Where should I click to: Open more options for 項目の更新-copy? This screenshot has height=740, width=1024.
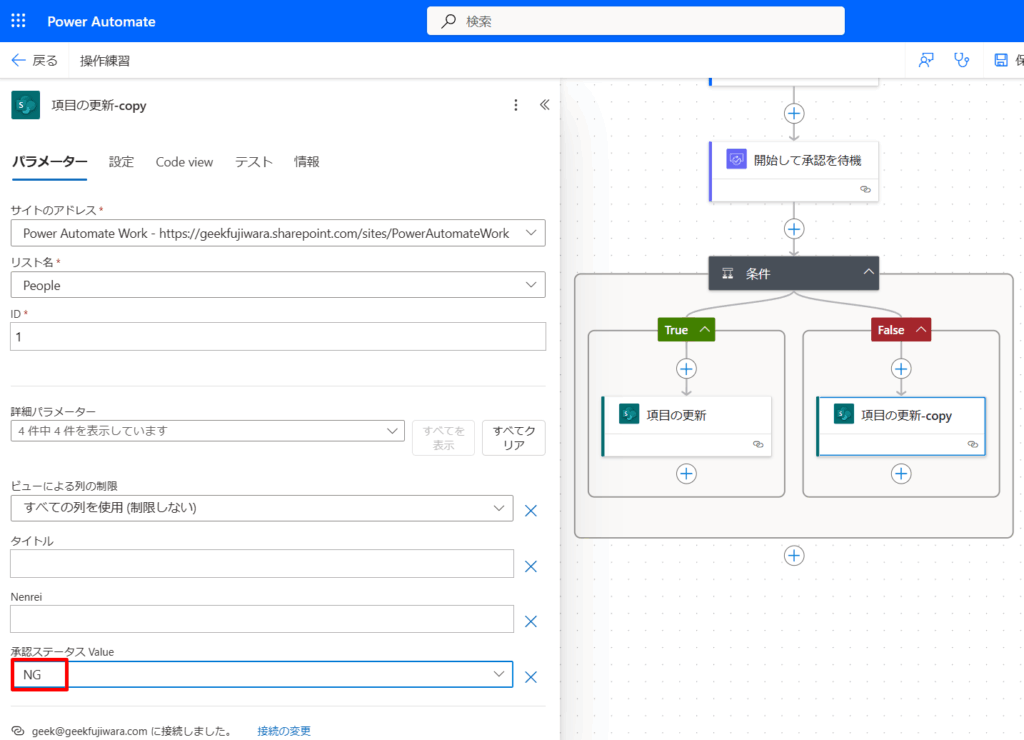(516, 105)
